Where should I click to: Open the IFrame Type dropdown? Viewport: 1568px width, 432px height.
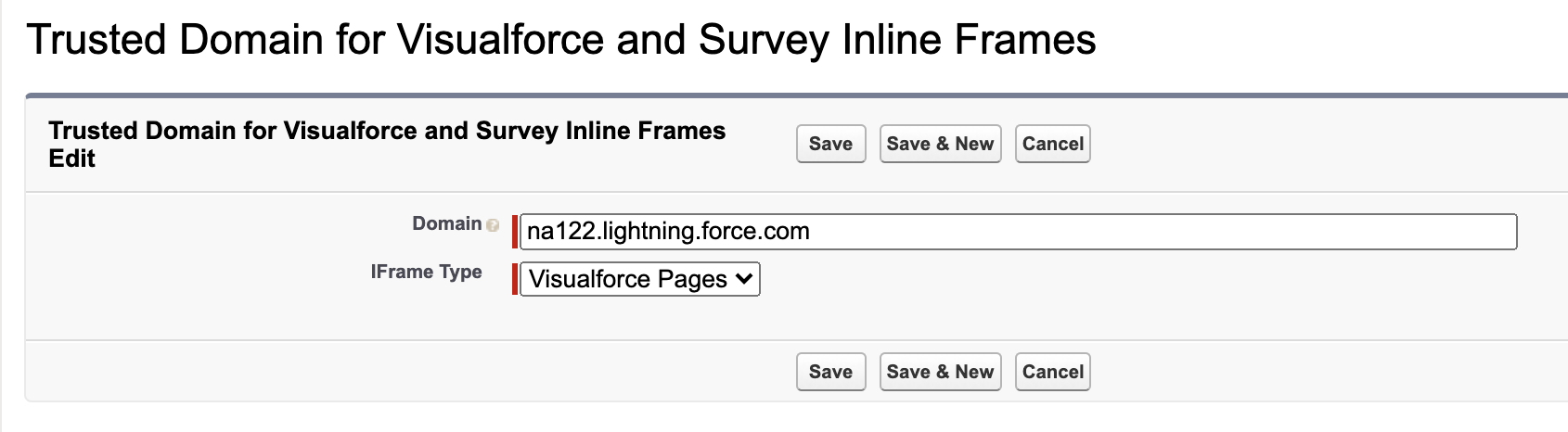click(x=639, y=279)
